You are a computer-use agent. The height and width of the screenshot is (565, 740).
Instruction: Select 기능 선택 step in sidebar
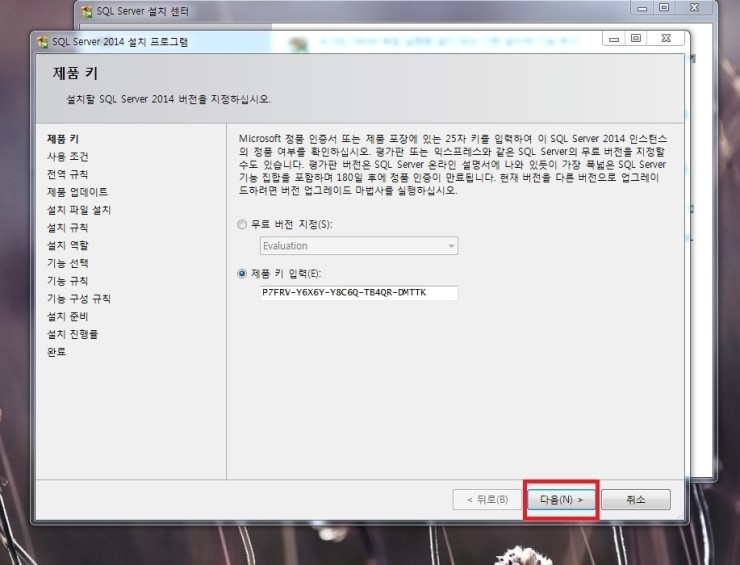click(67, 263)
